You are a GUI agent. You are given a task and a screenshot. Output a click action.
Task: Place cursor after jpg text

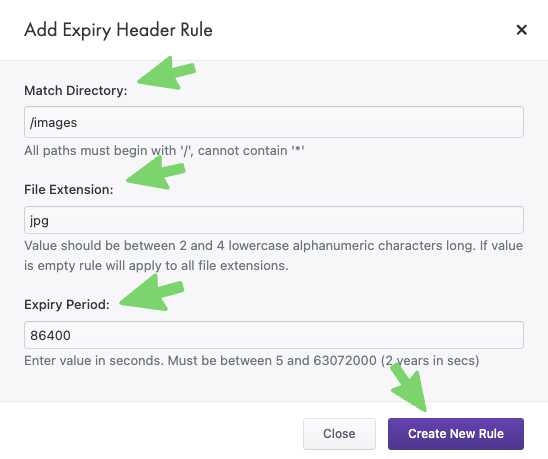[x=49, y=221]
